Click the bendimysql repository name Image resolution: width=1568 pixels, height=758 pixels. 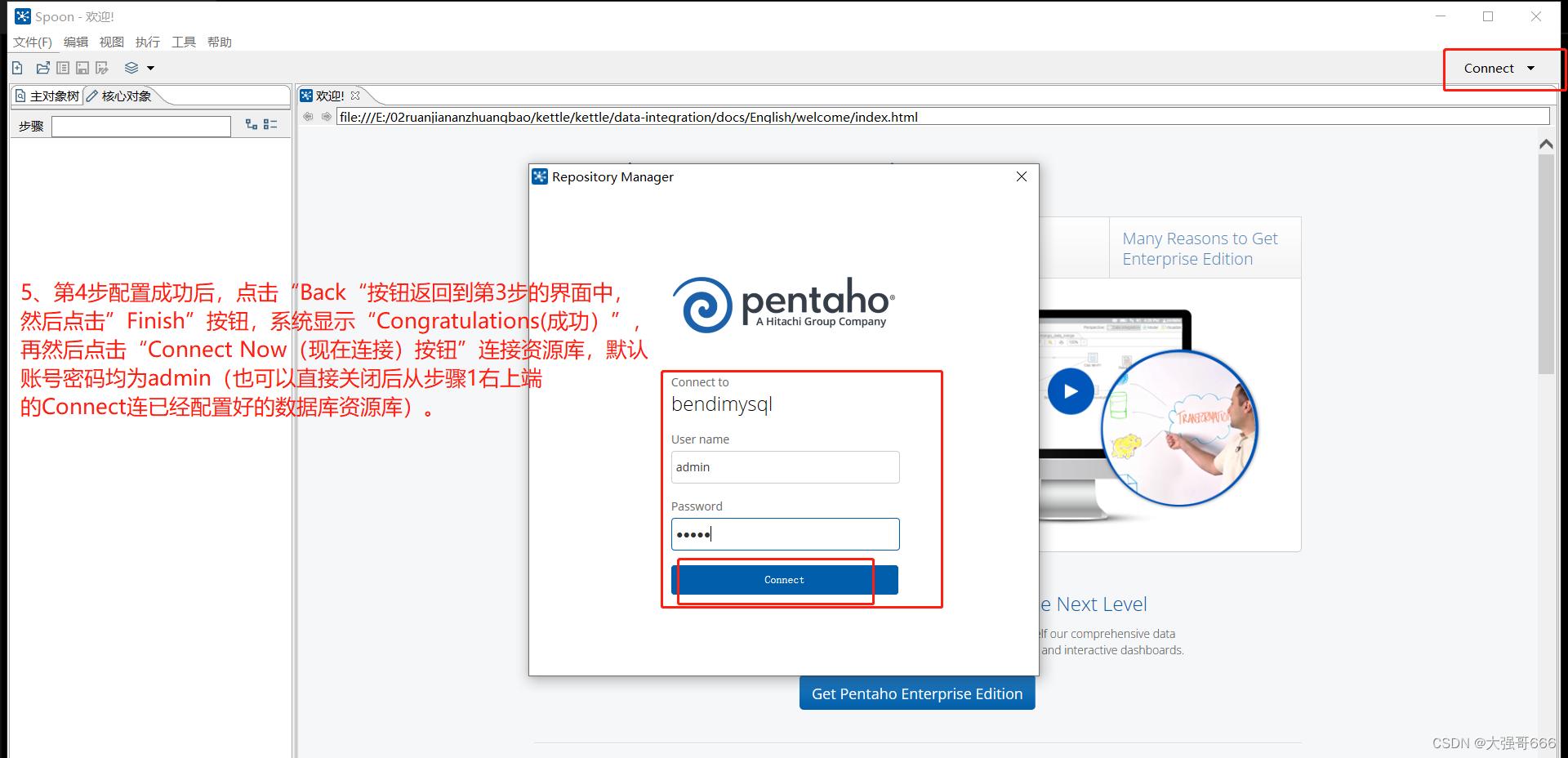coord(722,404)
